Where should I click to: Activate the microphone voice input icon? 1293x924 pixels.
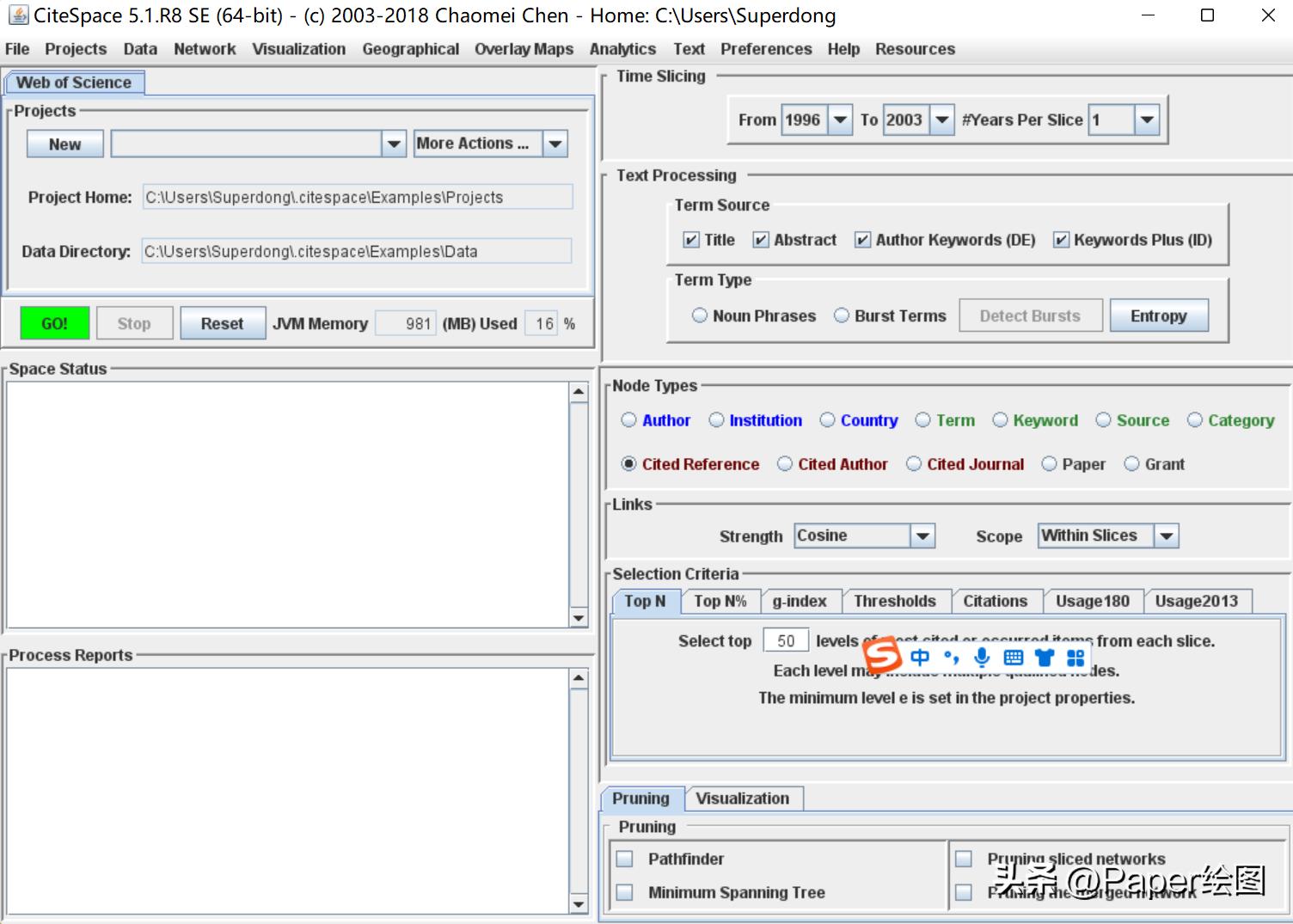[x=982, y=658]
